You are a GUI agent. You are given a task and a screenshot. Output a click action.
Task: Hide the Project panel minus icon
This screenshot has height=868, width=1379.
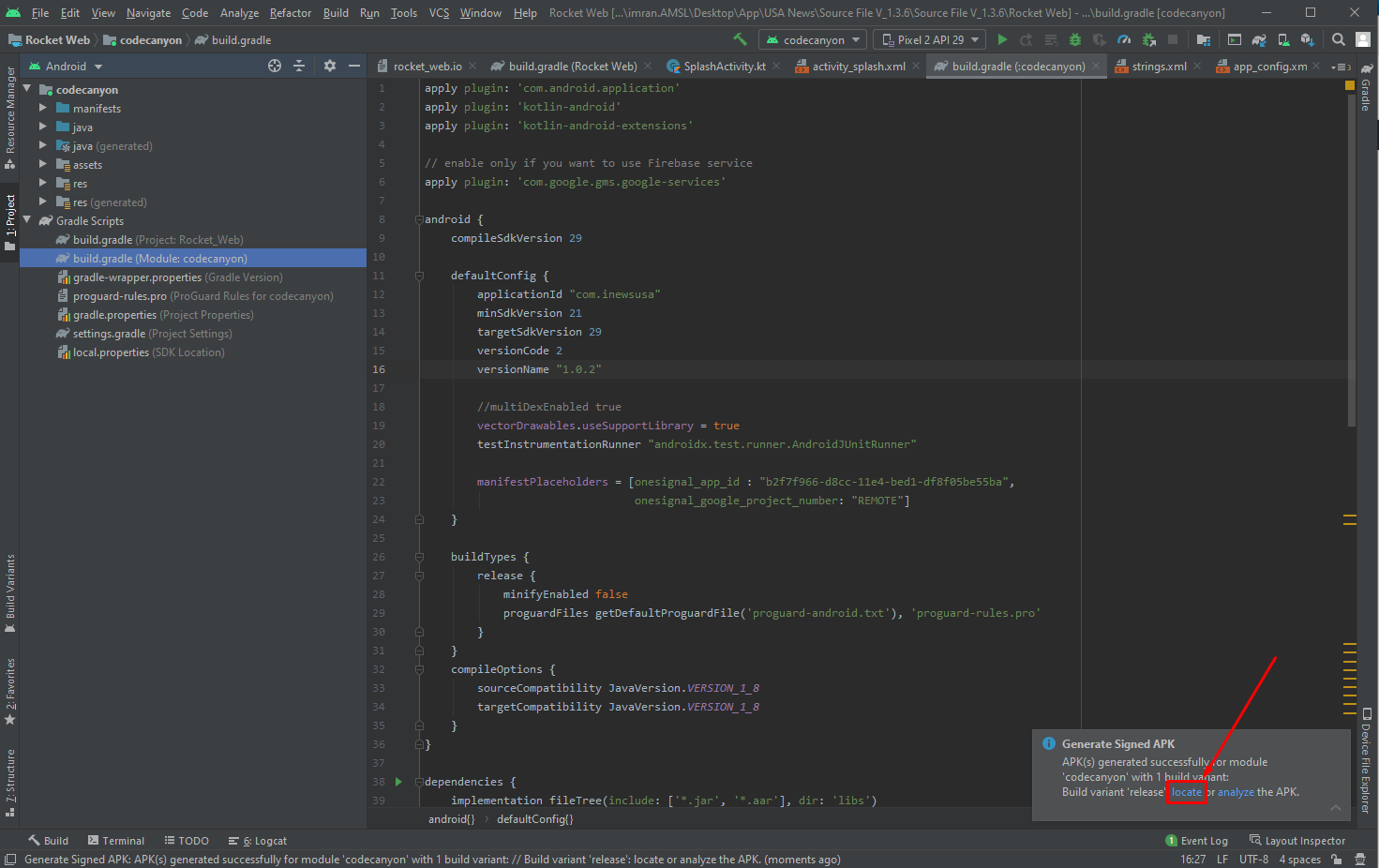point(354,66)
